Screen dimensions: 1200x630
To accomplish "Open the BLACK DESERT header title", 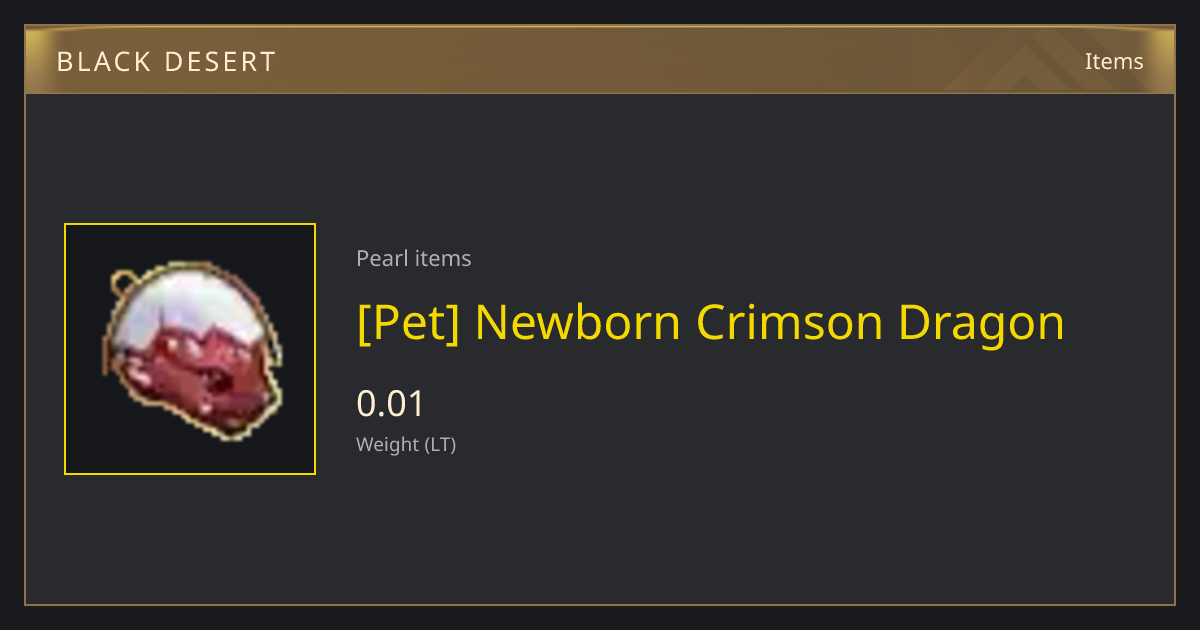I will click(166, 62).
